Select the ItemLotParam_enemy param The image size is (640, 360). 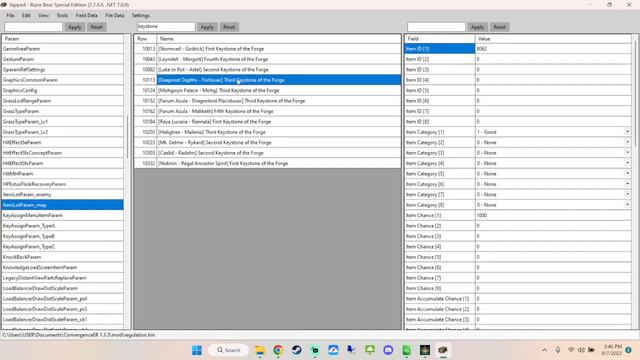pos(62,195)
